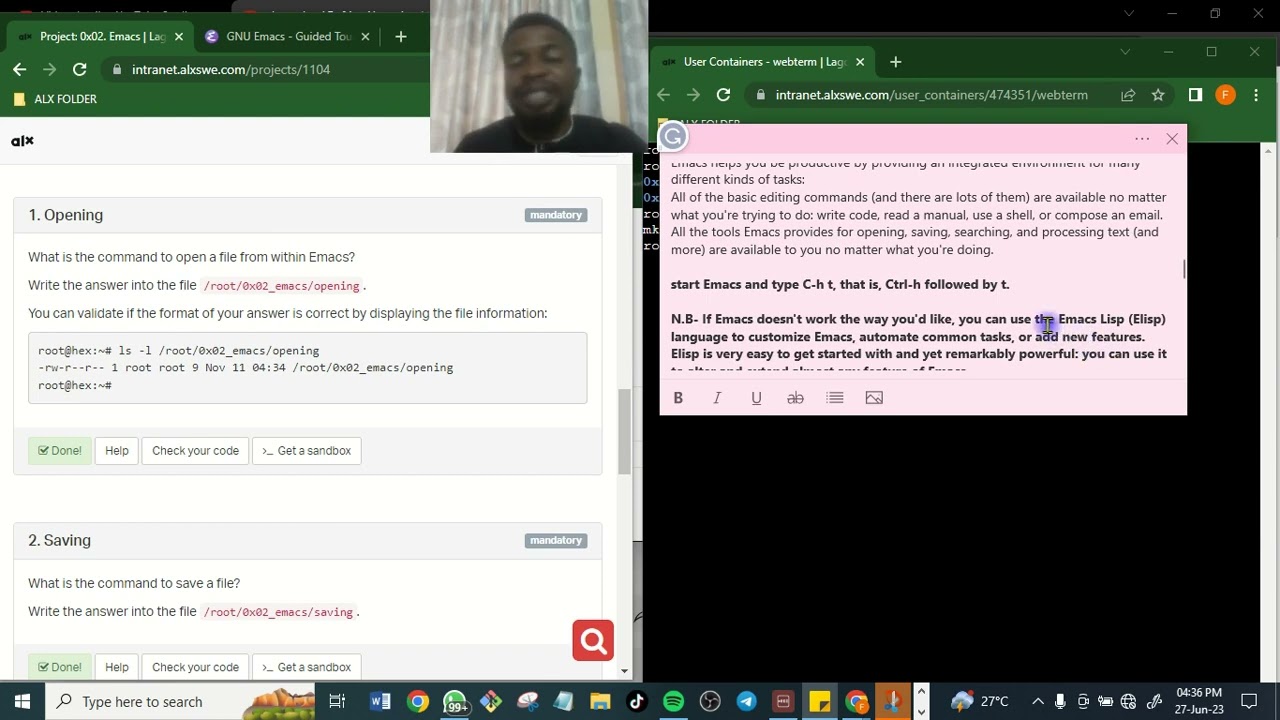Viewport: 1280px width, 720px height.
Task: Click Check your code for Opening task
Action: 195,451
